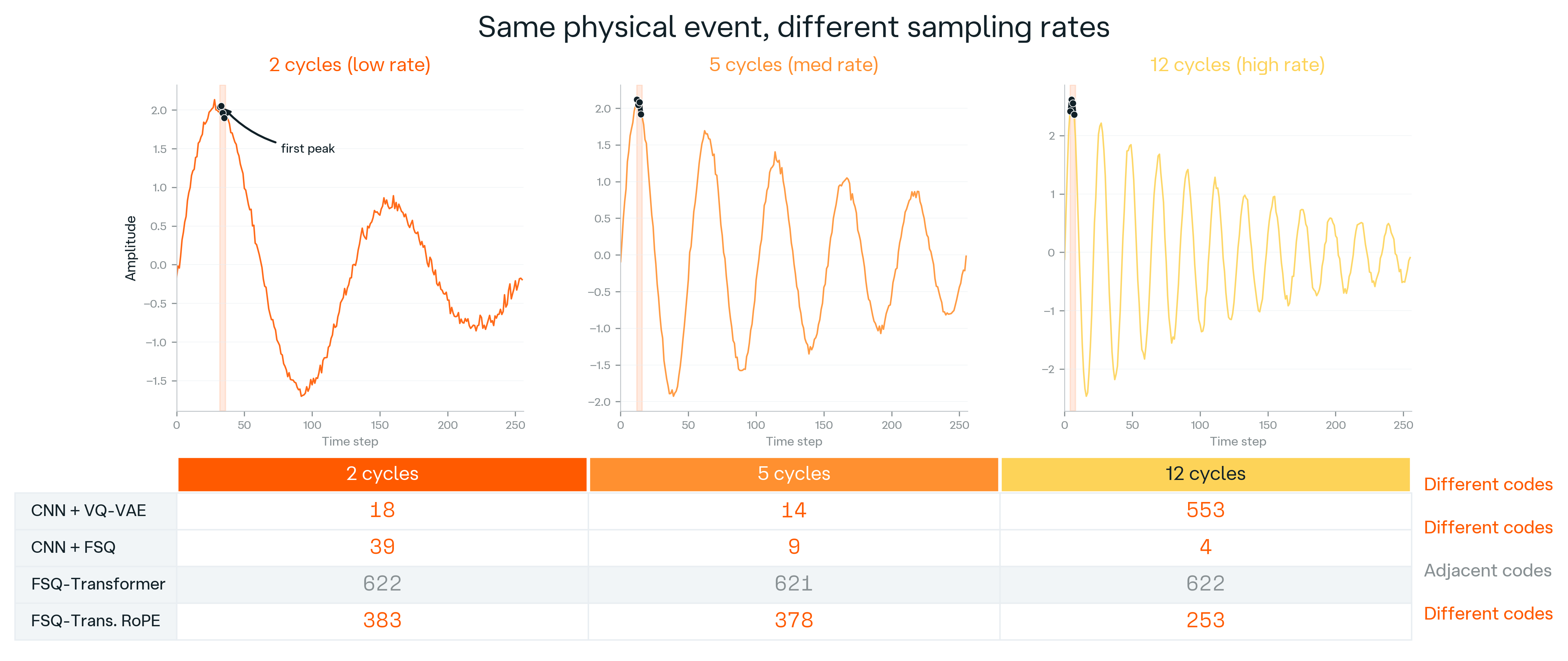Click the value 18 in CNN + VQ-VAE row
Viewport: 1568px width, 661px height.
coord(382,510)
